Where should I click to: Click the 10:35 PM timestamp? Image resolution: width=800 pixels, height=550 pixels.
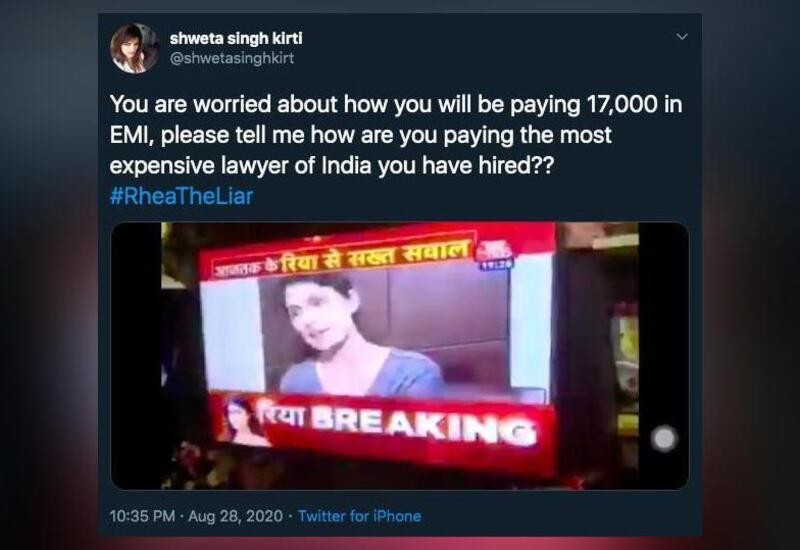pos(142,516)
